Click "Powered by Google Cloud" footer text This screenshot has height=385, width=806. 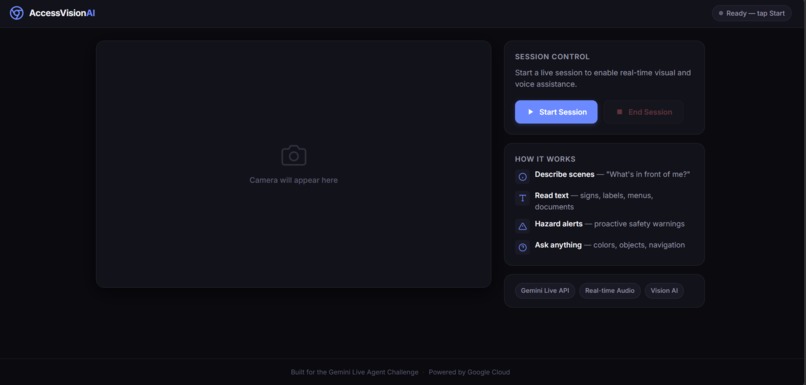pos(469,372)
